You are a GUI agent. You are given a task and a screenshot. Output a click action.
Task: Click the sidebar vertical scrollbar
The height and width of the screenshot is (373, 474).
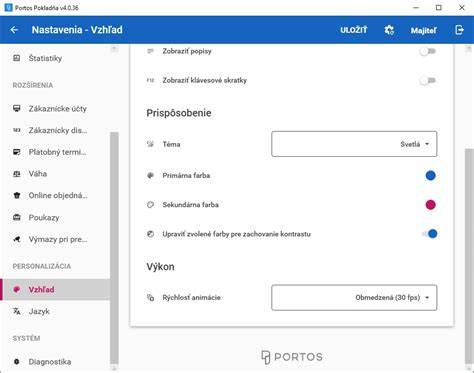point(114,248)
